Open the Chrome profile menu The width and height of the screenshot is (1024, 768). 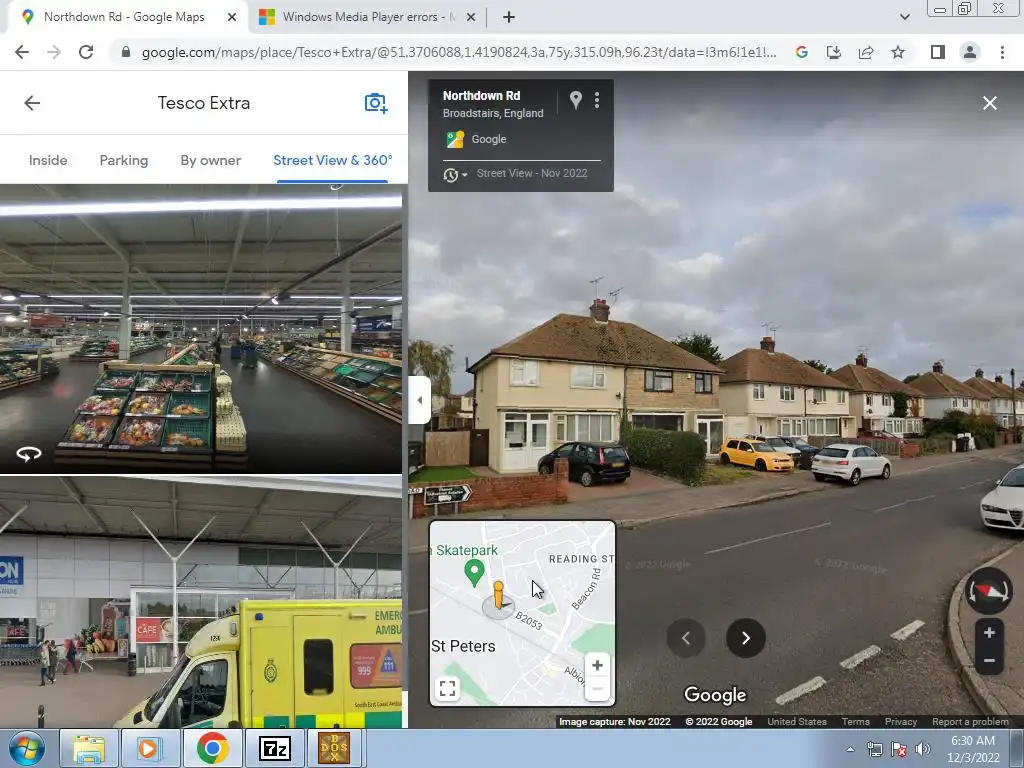[970, 52]
